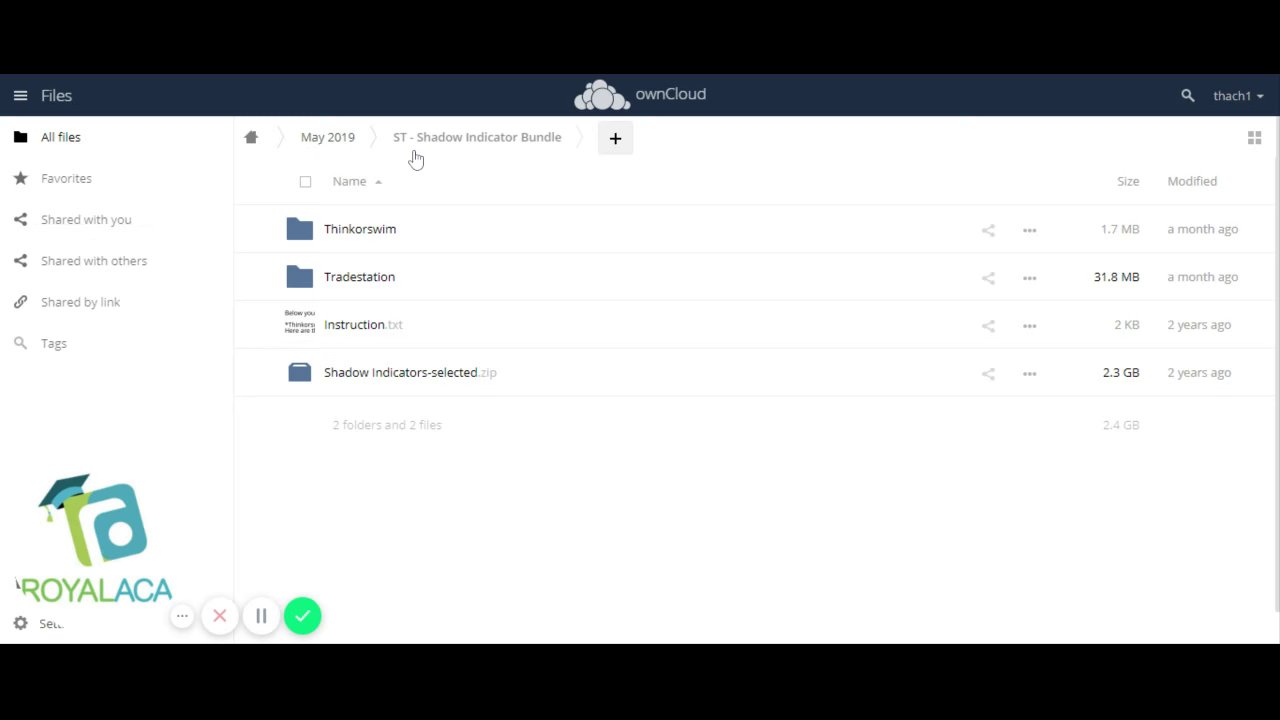Open Thinkorswim folder name

coord(360,229)
